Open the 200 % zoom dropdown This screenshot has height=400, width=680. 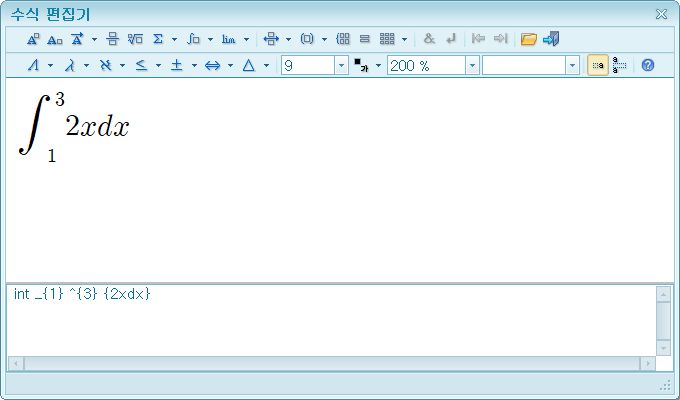click(x=472, y=66)
